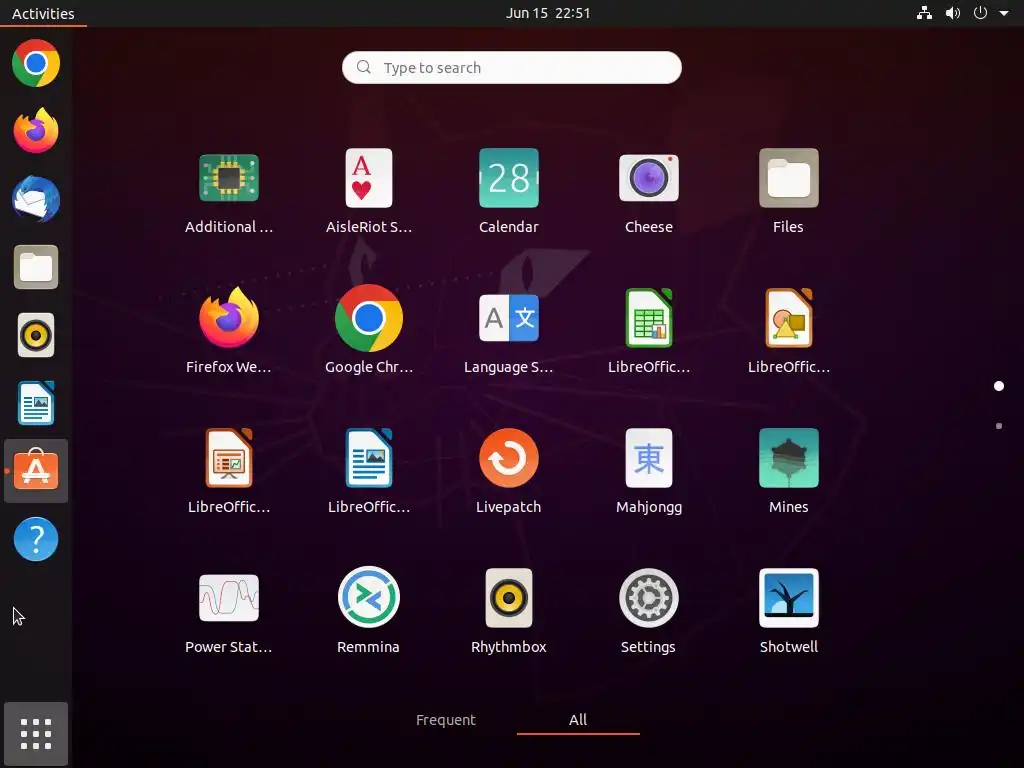The width and height of the screenshot is (1024, 768).
Task: Open the Livepatch app
Action: click(509, 458)
